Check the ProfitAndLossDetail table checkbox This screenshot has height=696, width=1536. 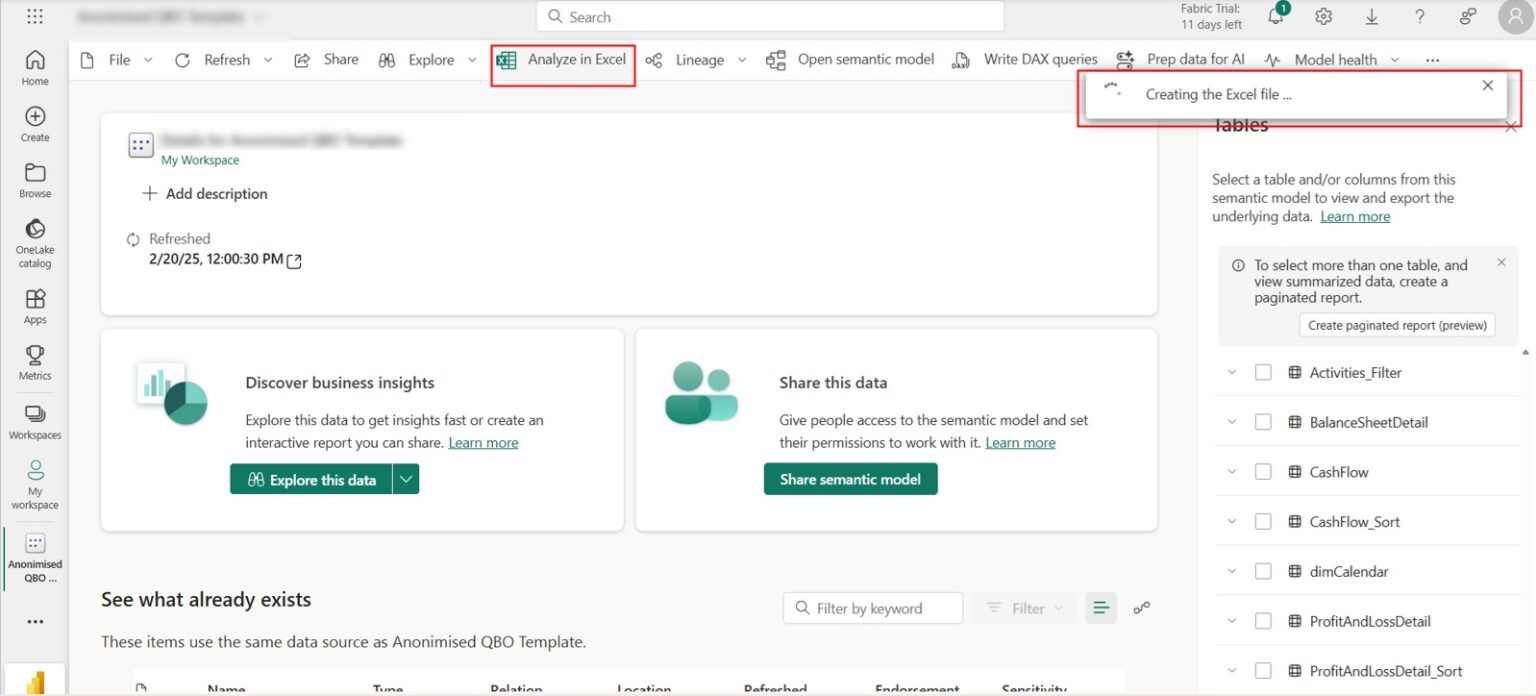click(1263, 621)
